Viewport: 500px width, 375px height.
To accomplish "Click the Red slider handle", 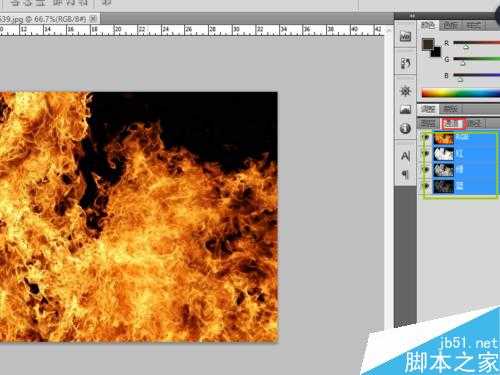I will (x=466, y=46).
